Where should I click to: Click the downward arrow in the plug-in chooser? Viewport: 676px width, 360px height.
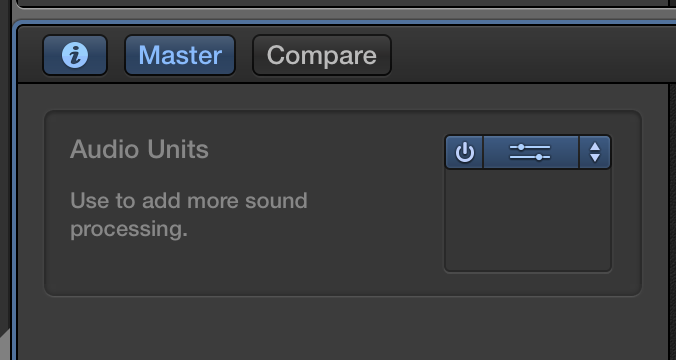pos(595,158)
